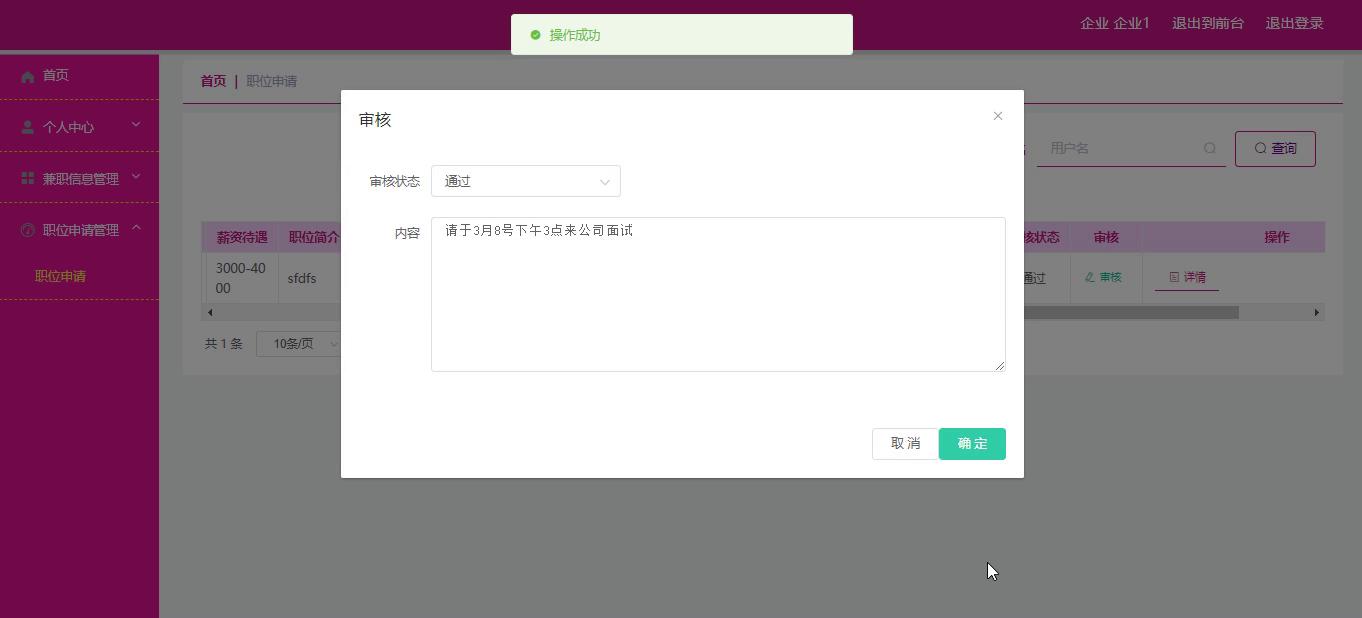Screen dimensions: 1362x618
Task: Click the right scroll arrow of table
Action: point(1316,312)
